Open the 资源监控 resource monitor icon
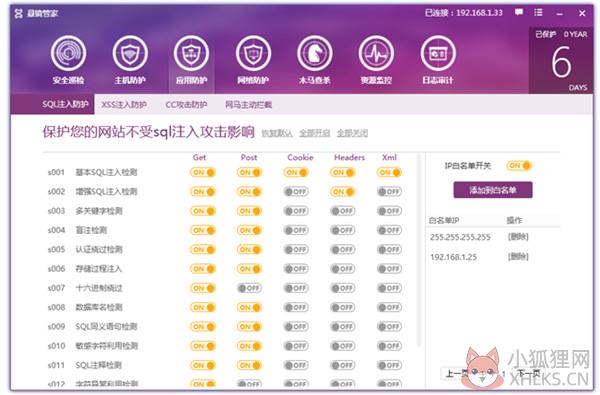This screenshot has height=395, width=600. (x=376, y=53)
